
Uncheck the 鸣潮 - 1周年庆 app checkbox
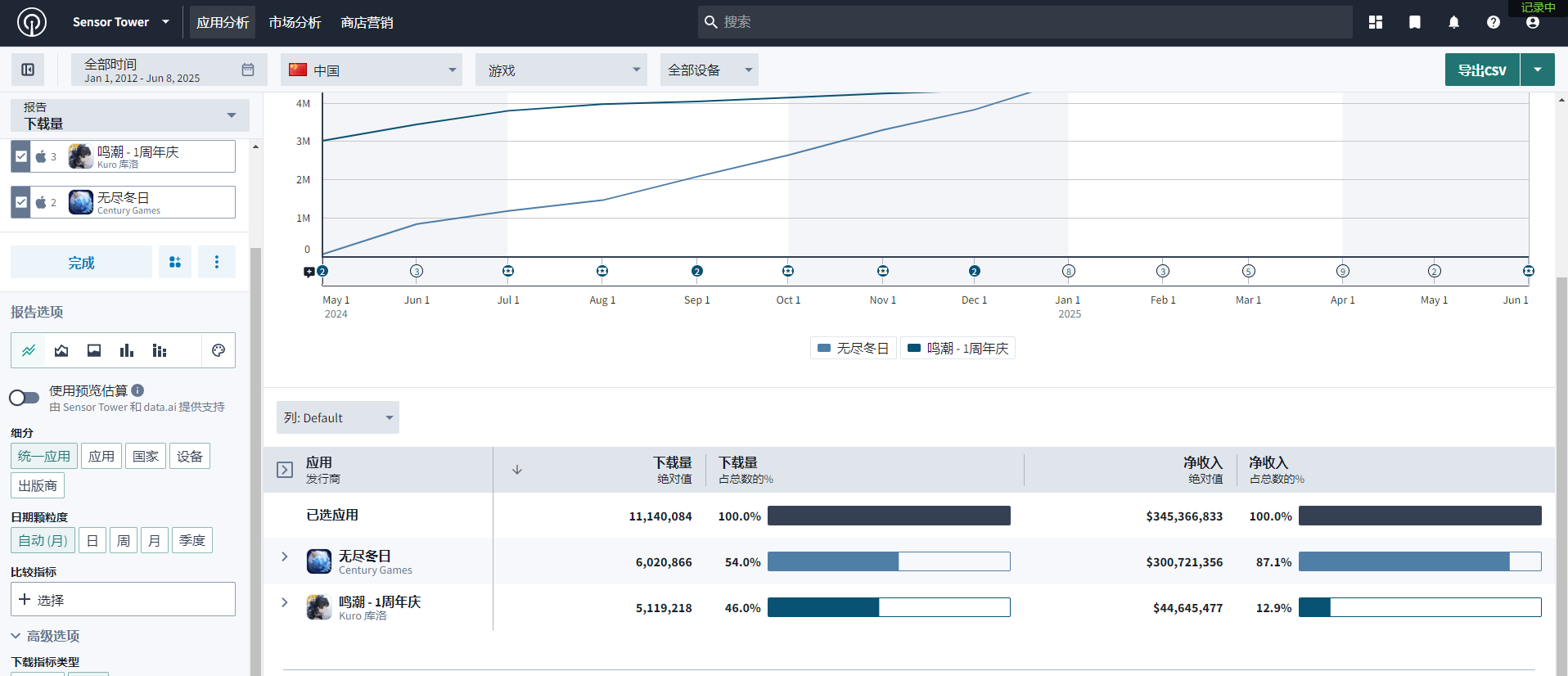pyautogui.click(x=21, y=156)
